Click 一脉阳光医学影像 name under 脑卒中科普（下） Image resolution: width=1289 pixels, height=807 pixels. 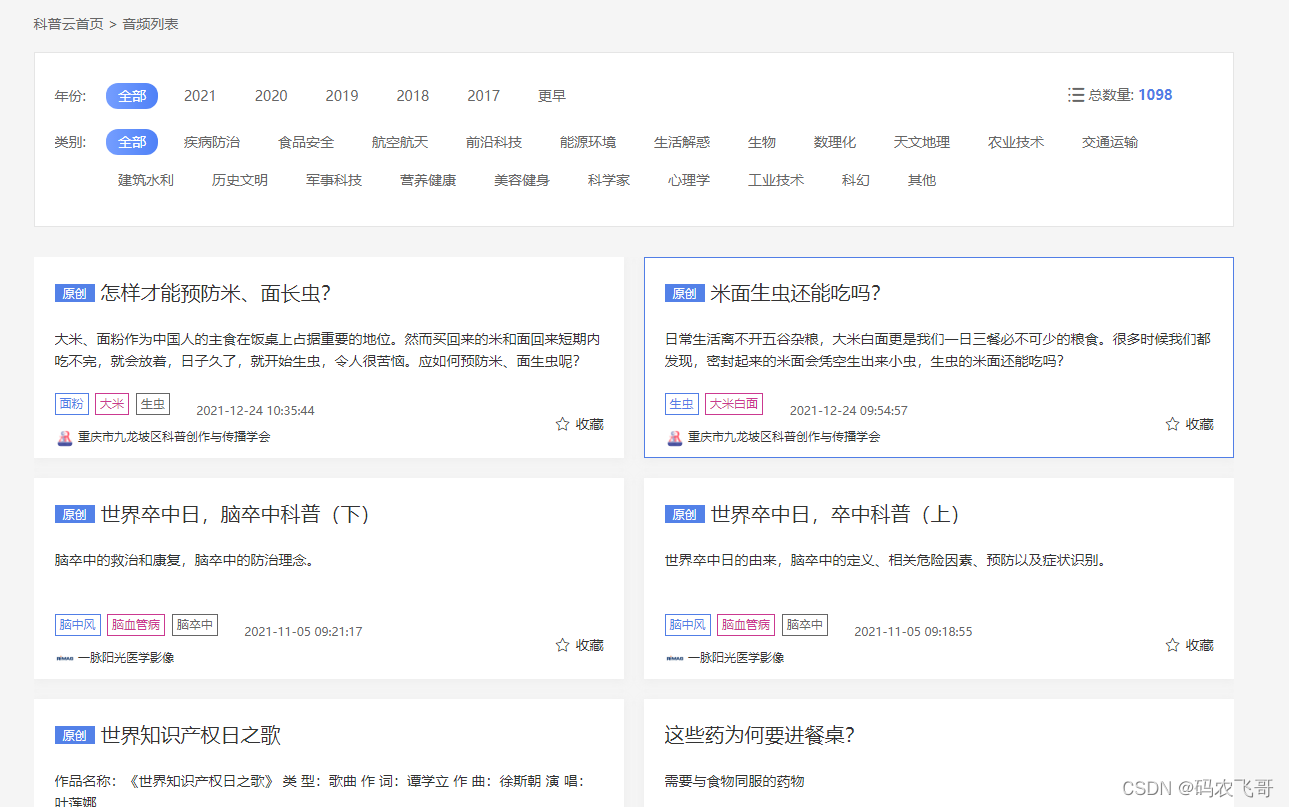click(126, 658)
